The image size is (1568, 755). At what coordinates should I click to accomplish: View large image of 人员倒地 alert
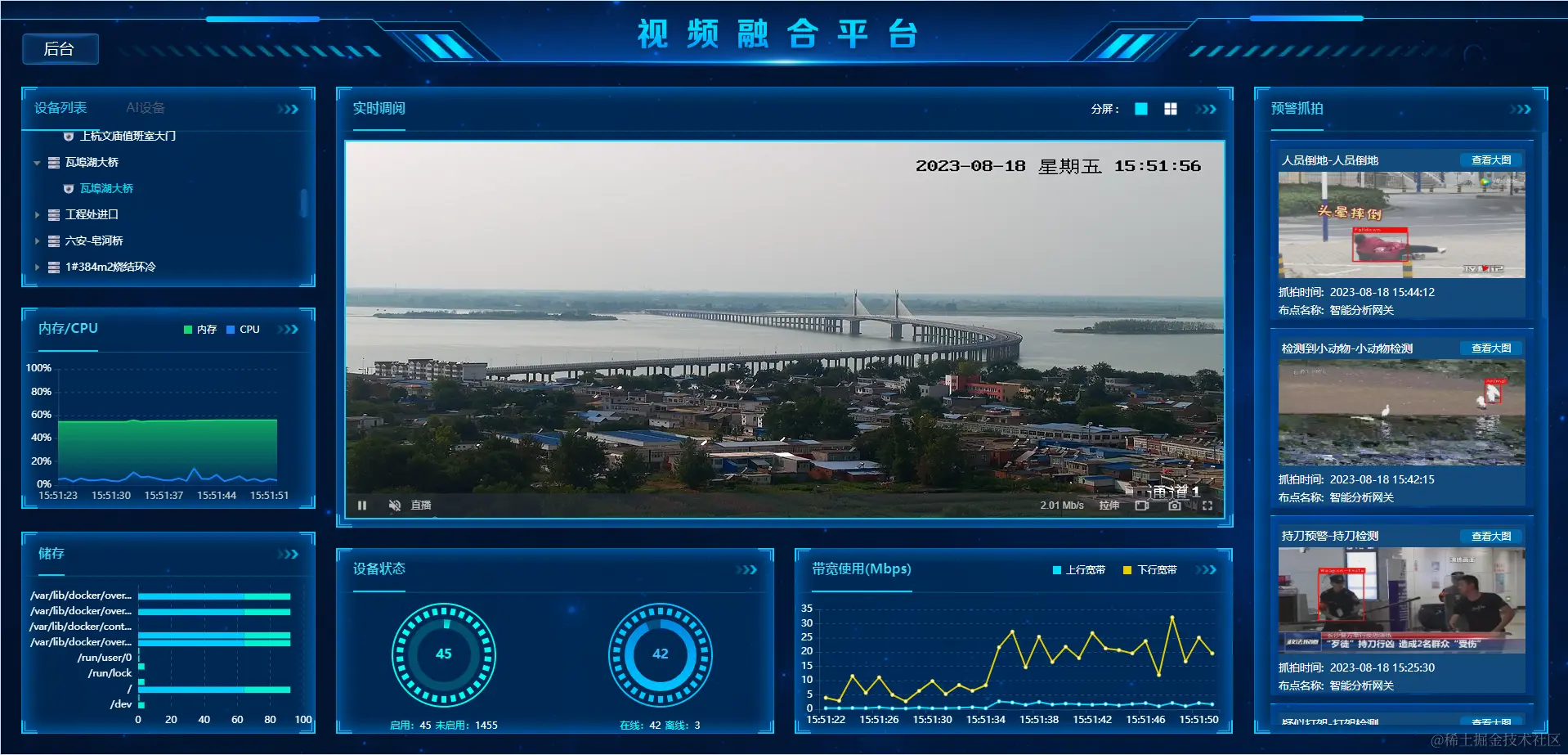pyautogui.click(x=1490, y=160)
